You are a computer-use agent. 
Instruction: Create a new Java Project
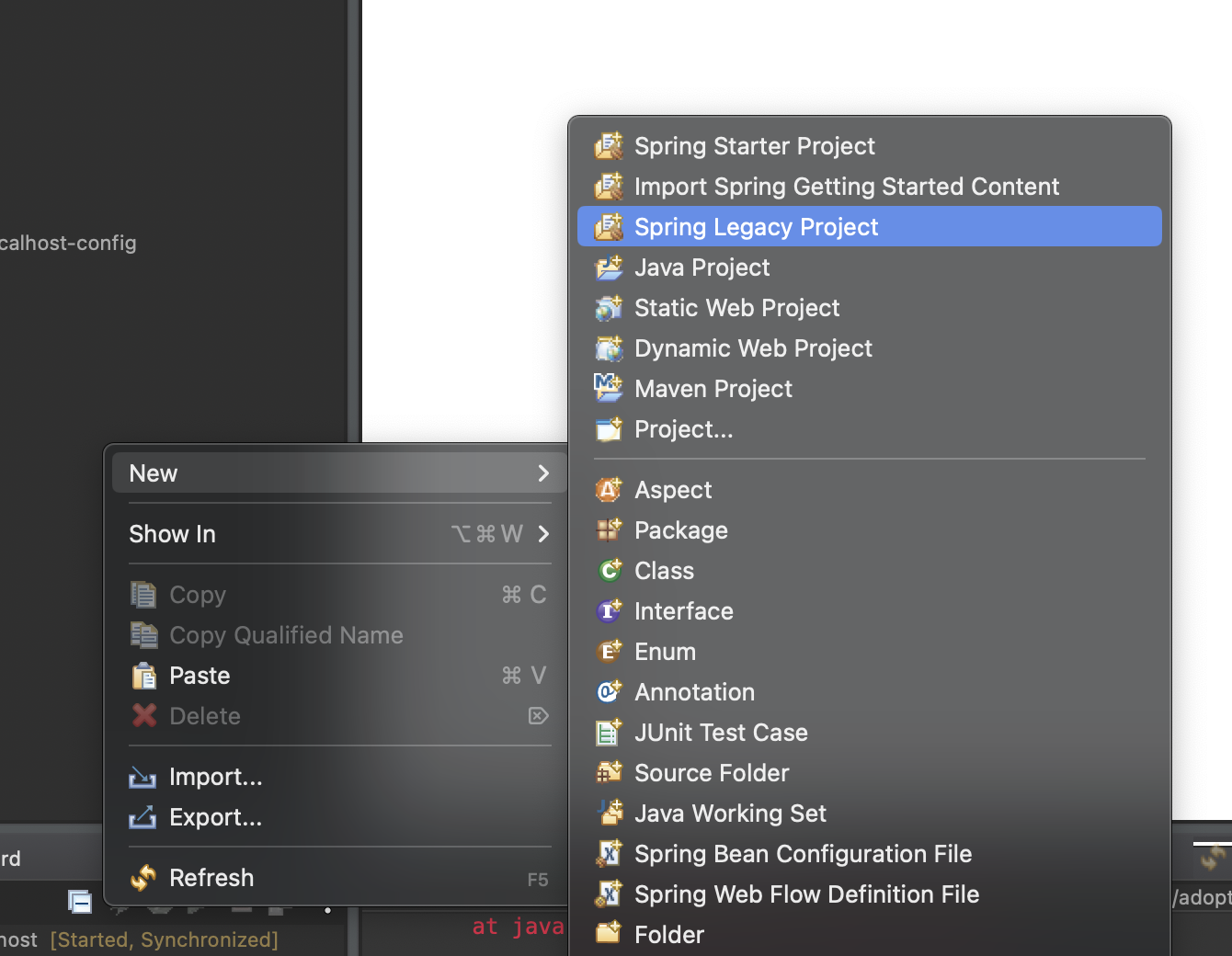click(x=870, y=267)
